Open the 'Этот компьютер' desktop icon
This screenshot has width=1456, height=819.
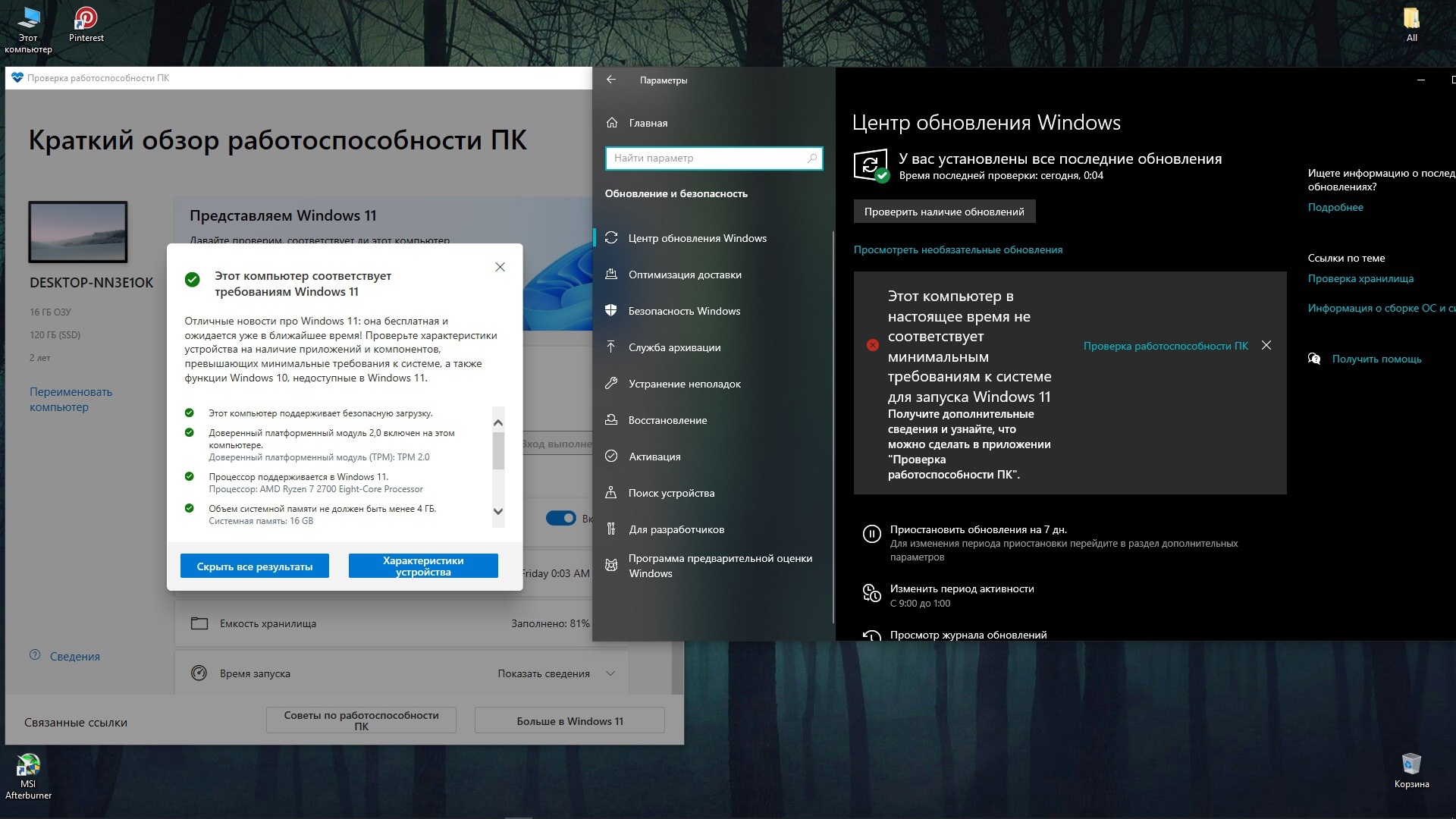click(28, 30)
